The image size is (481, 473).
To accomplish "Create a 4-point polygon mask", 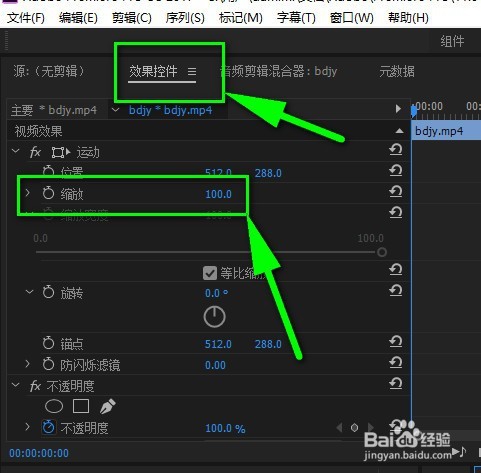I will (81, 406).
